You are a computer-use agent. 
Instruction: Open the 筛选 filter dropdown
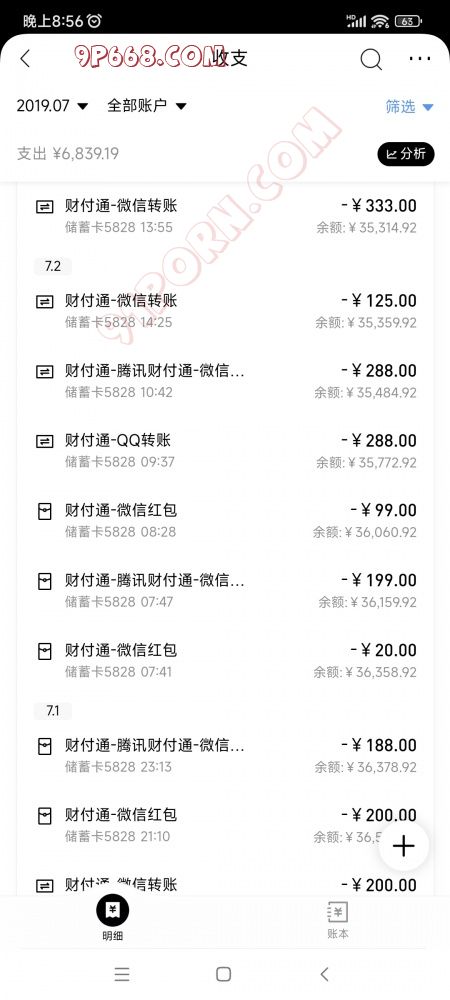pos(409,107)
